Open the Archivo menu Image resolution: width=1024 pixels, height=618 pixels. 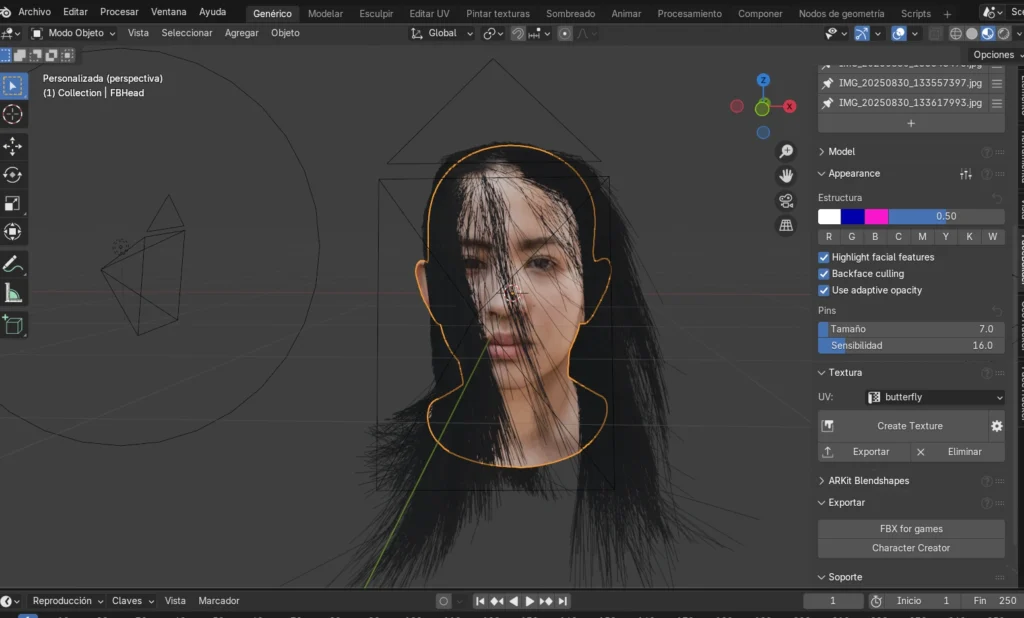32,12
